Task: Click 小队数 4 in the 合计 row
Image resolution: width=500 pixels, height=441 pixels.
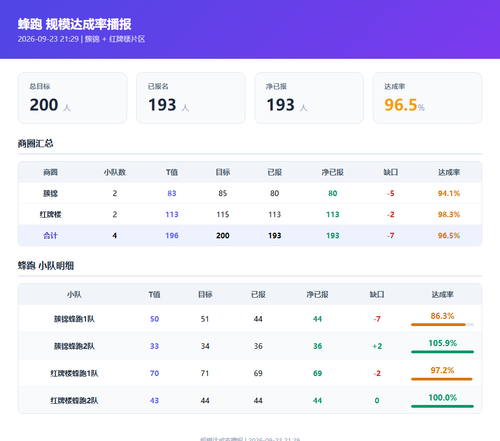Action: click(x=114, y=236)
